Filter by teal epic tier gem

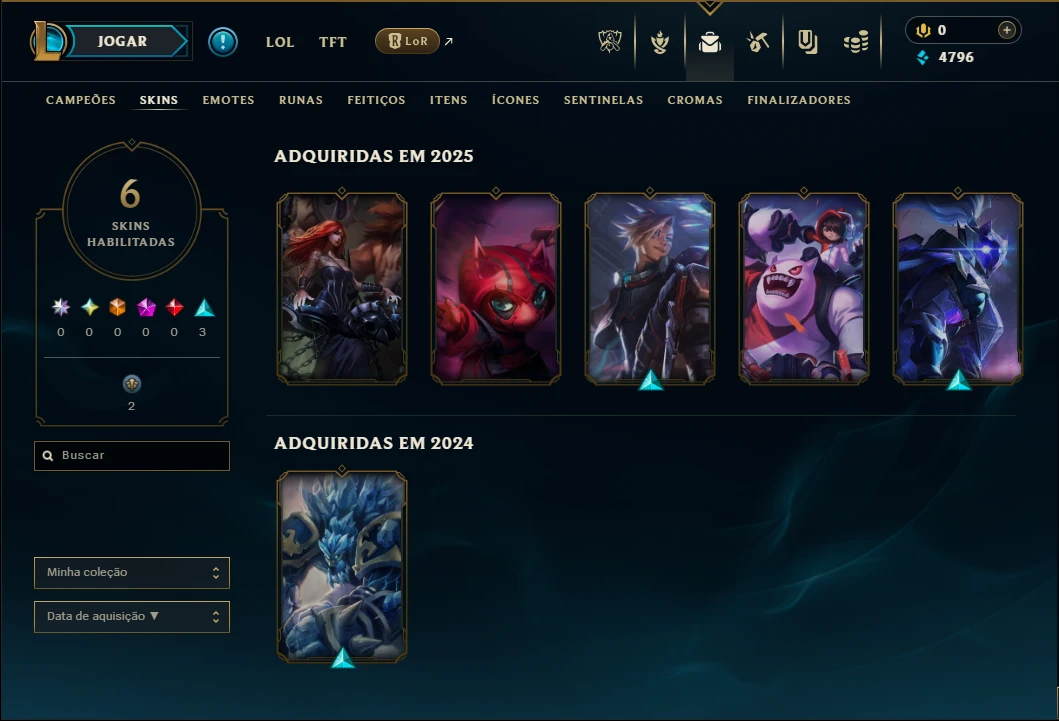pos(204,308)
